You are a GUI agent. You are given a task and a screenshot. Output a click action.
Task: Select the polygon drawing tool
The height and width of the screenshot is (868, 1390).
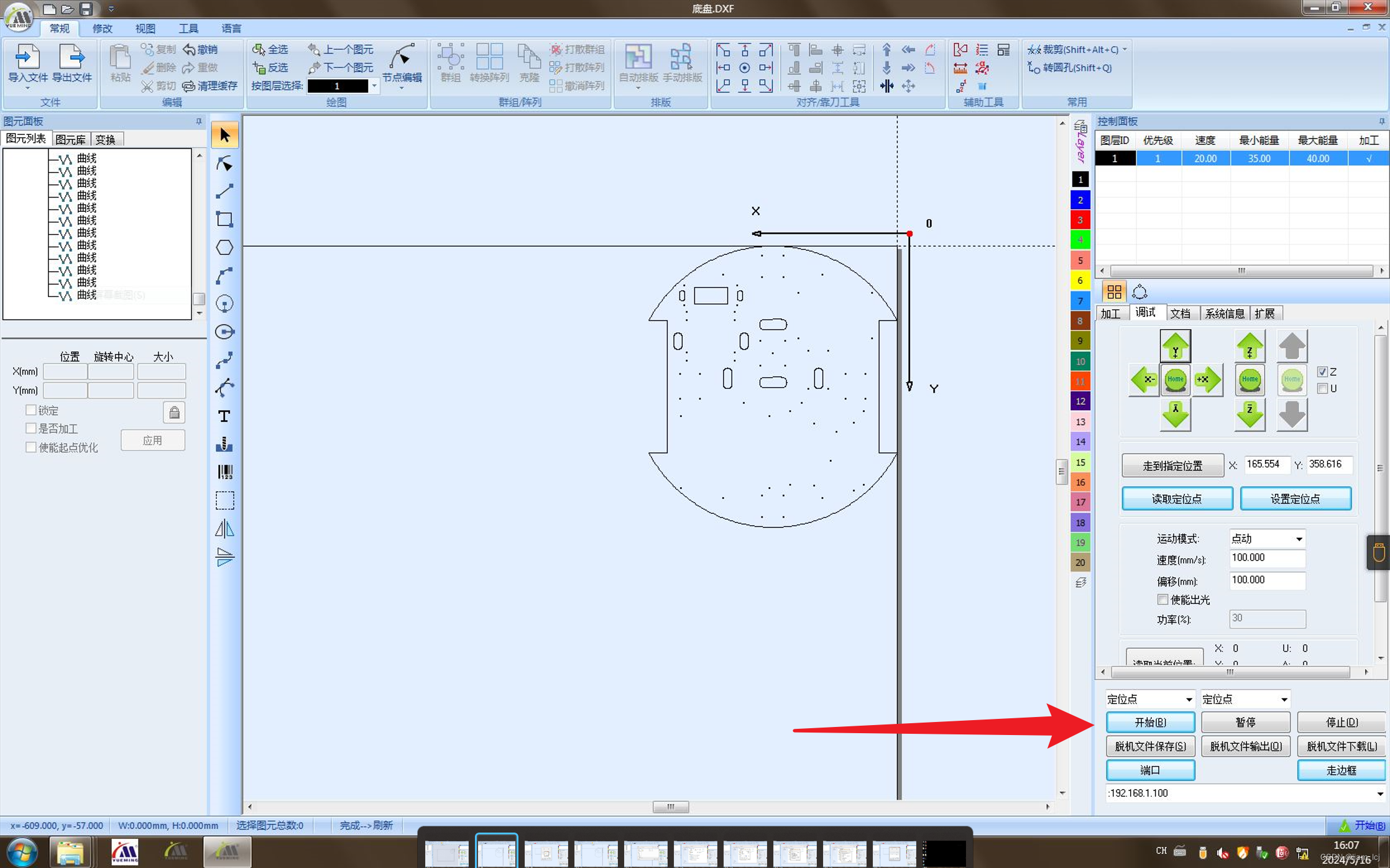coord(225,247)
